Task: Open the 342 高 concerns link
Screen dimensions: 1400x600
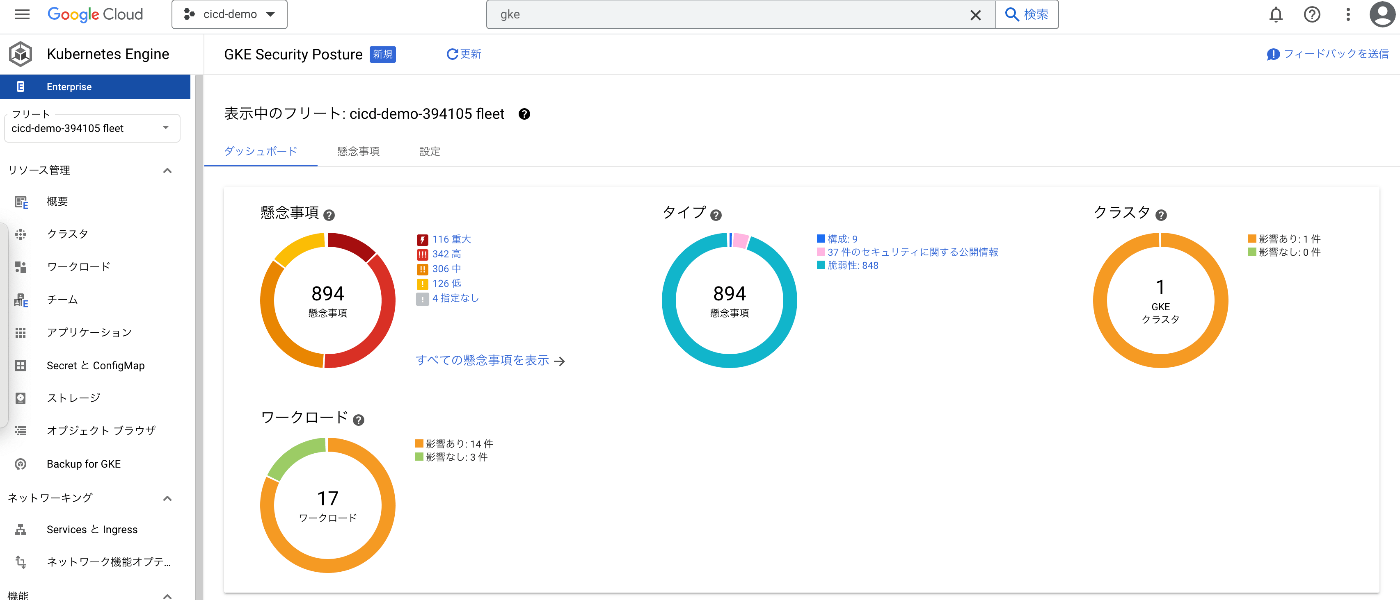Action: (446, 254)
